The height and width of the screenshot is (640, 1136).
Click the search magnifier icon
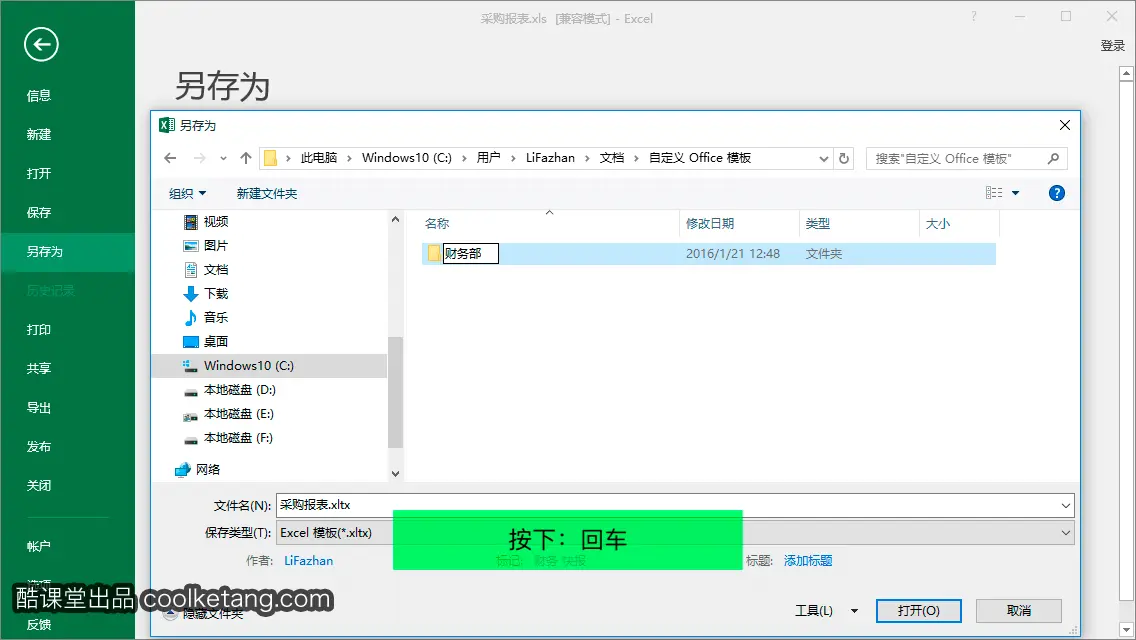(x=1053, y=158)
